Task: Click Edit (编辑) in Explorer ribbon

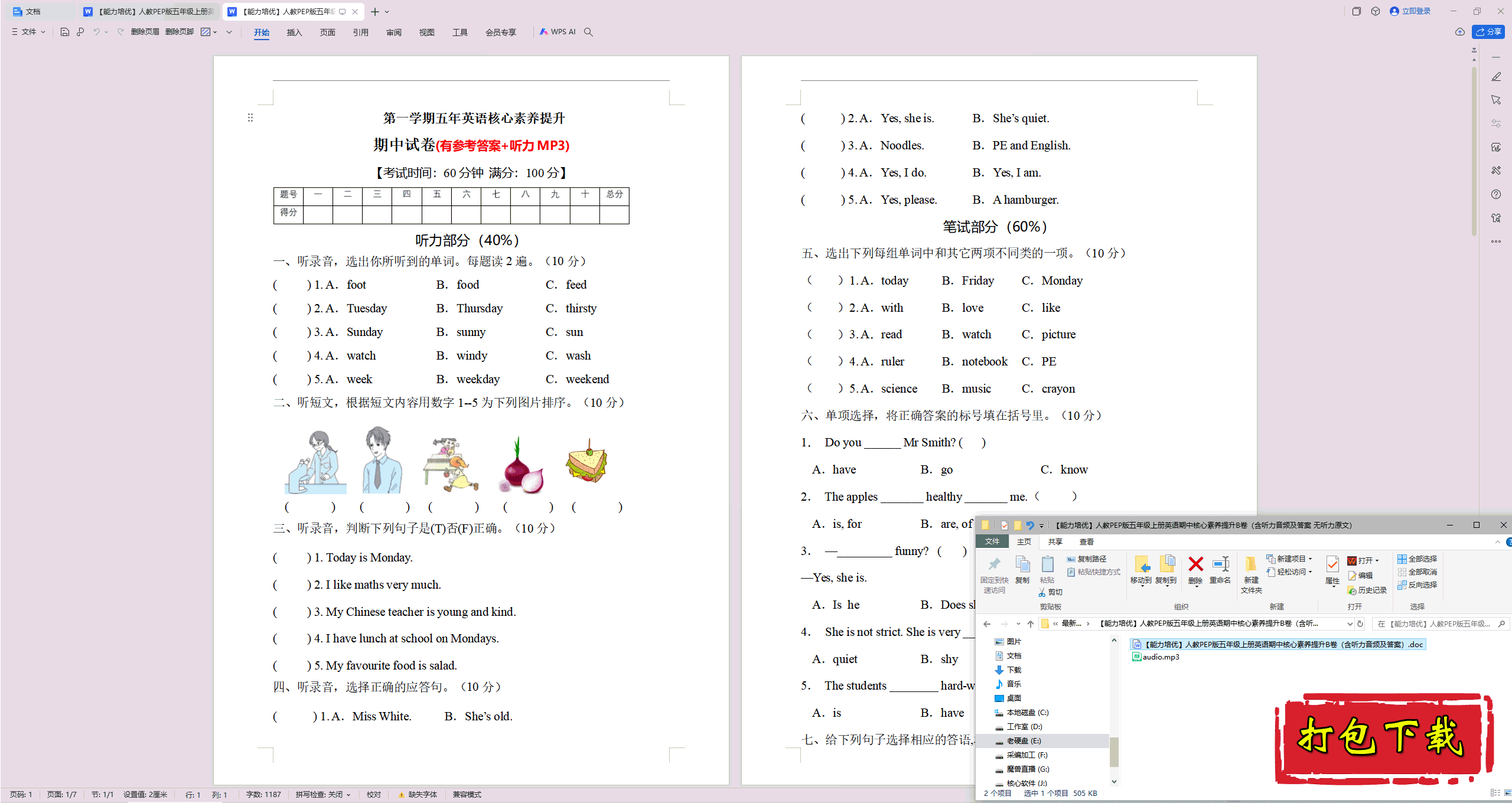Action: [1360, 575]
